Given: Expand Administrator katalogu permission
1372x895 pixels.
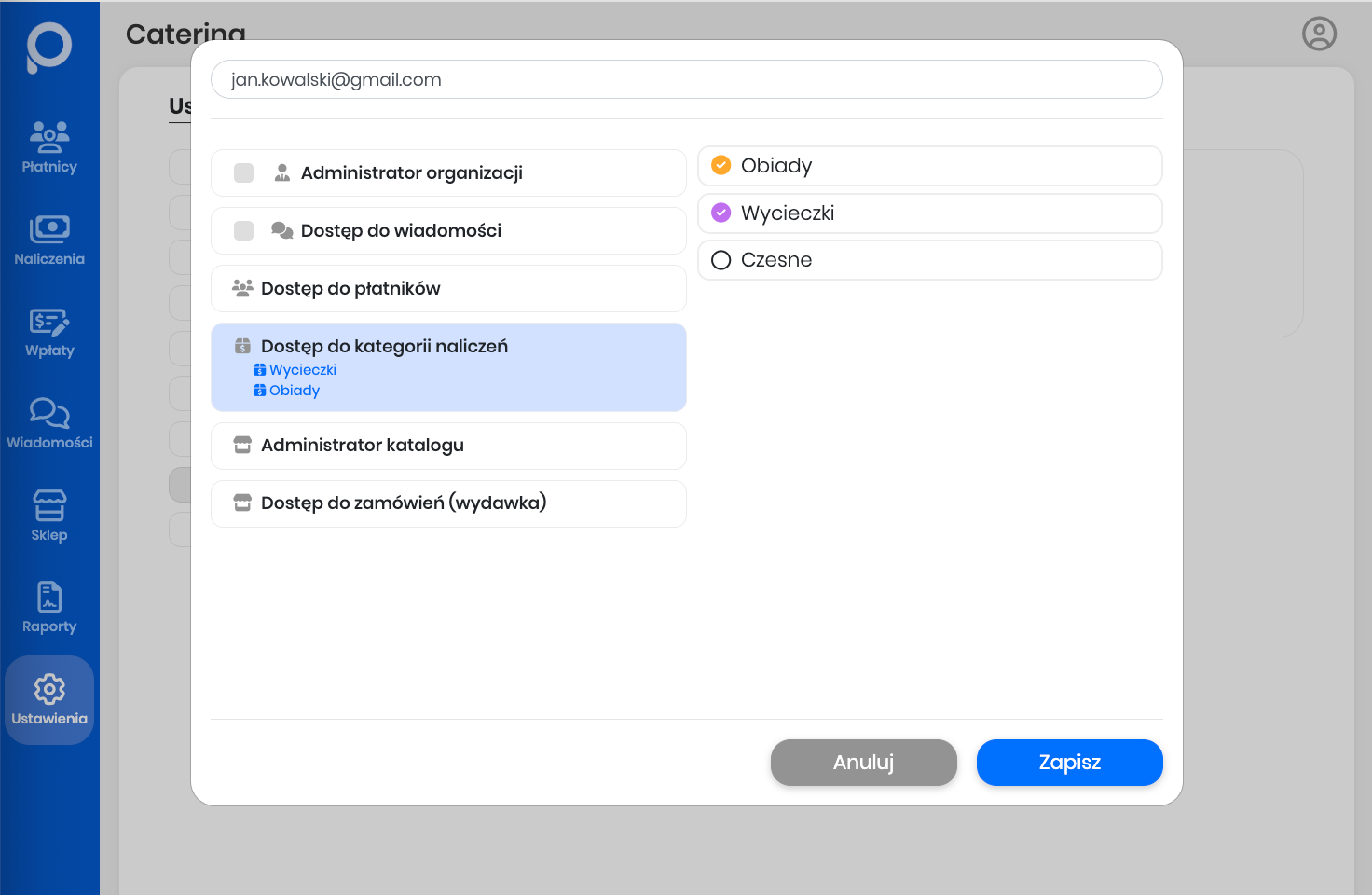Looking at the screenshot, I should click(x=448, y=446).
